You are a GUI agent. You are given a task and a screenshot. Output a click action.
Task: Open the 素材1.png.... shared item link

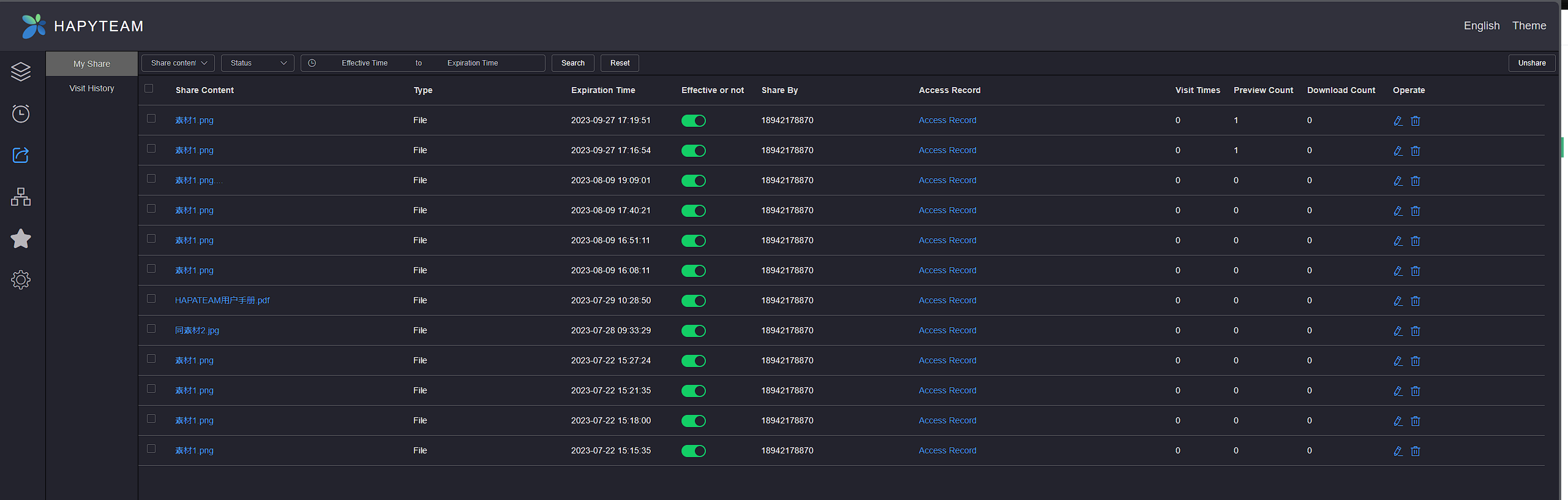tap(199, 180)
